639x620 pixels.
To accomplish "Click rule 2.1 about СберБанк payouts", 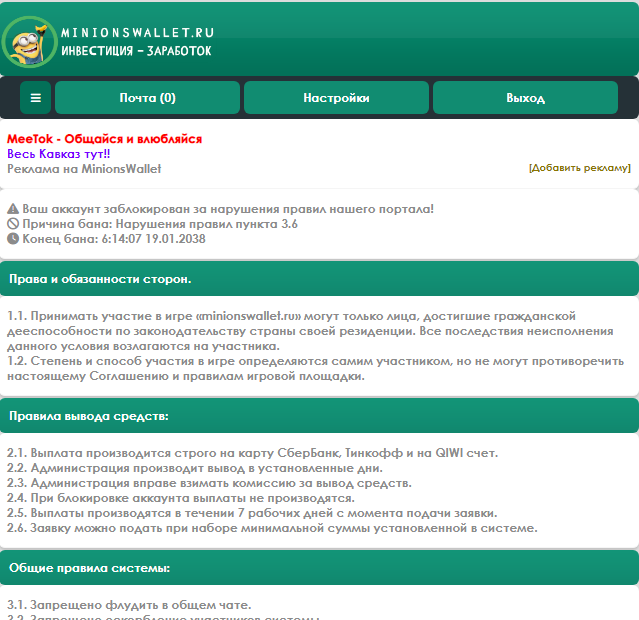I will click(x=252, y=453).
